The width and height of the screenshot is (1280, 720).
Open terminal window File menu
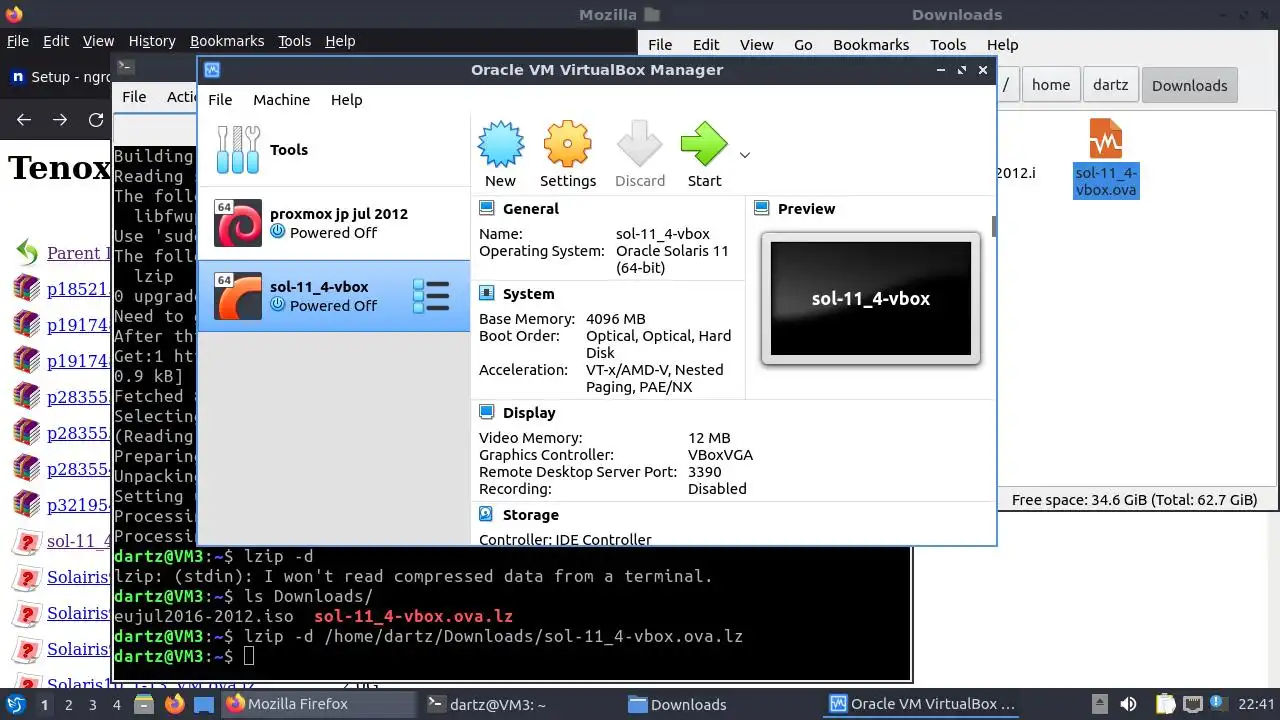click(x=134, y=97)
